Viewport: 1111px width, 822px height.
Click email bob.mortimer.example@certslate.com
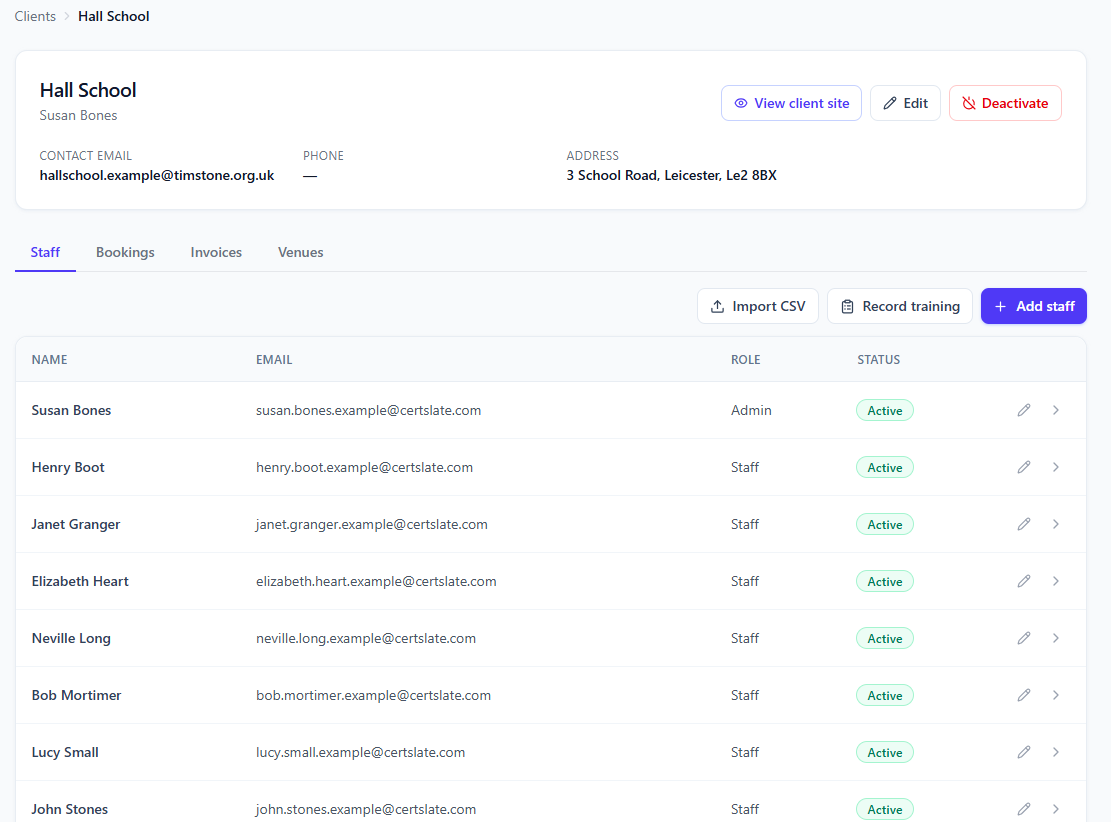373,695
